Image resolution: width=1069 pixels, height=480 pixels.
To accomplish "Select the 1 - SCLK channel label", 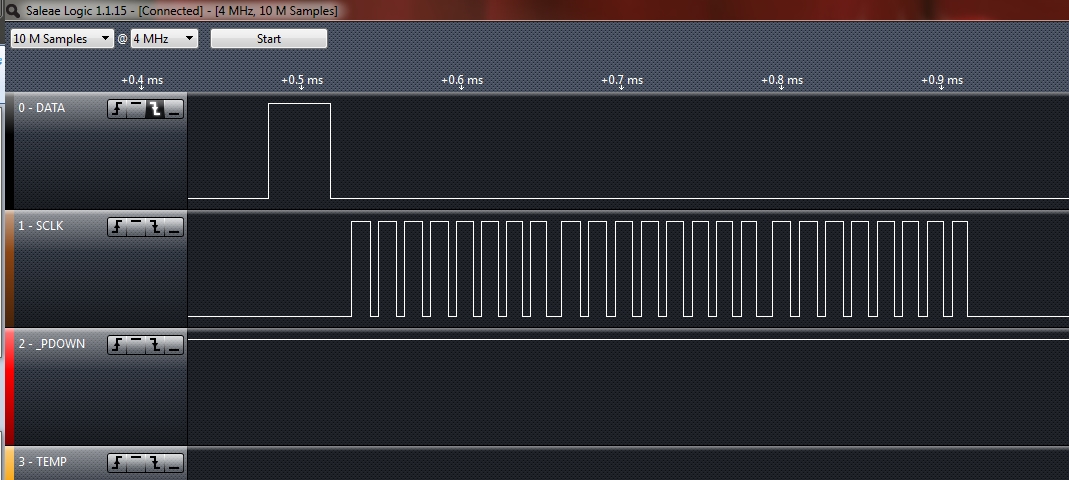I will coord(40,226).
